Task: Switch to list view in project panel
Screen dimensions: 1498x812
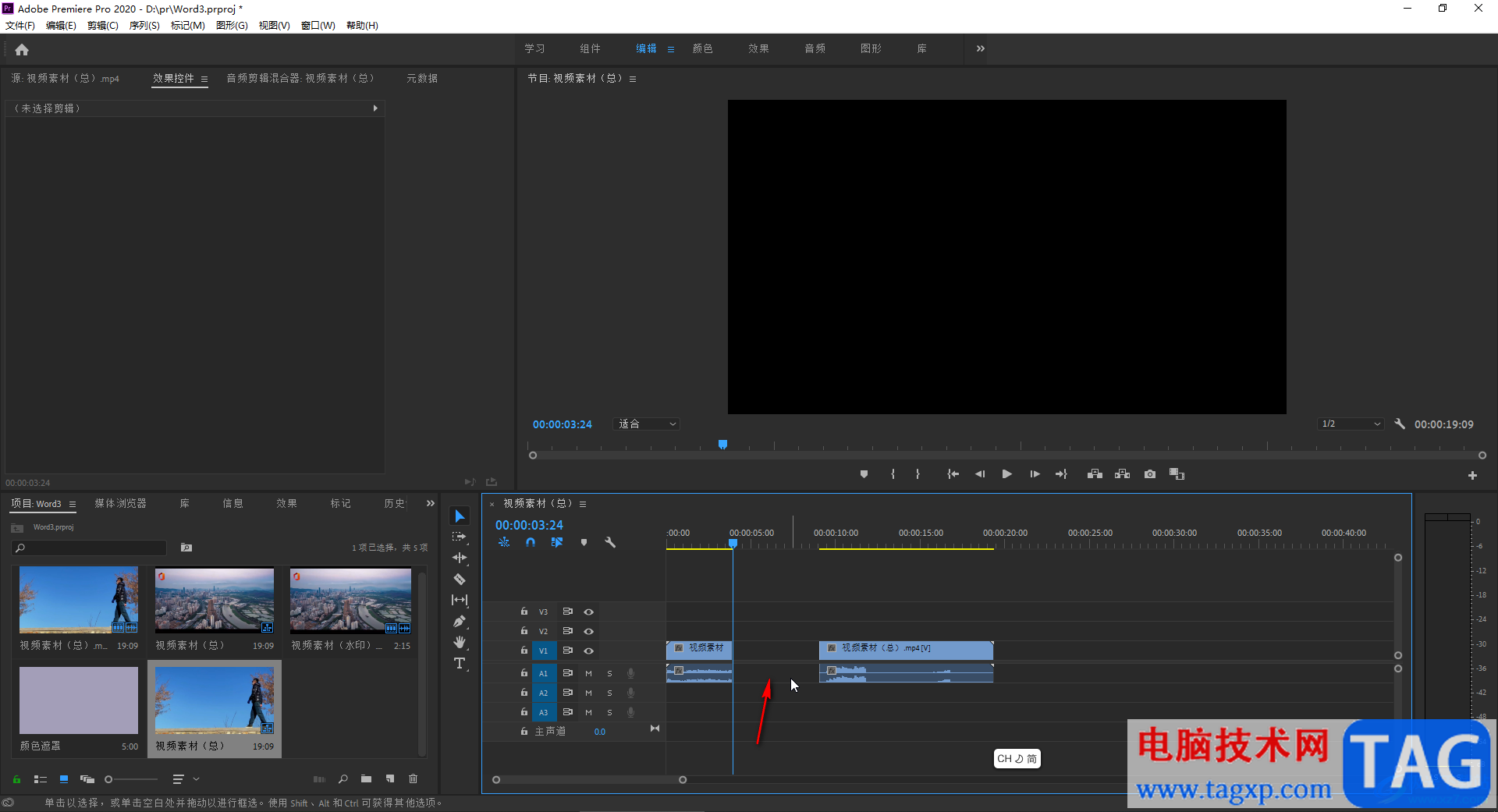Action: pyautogui.click(x=41, y=779)
